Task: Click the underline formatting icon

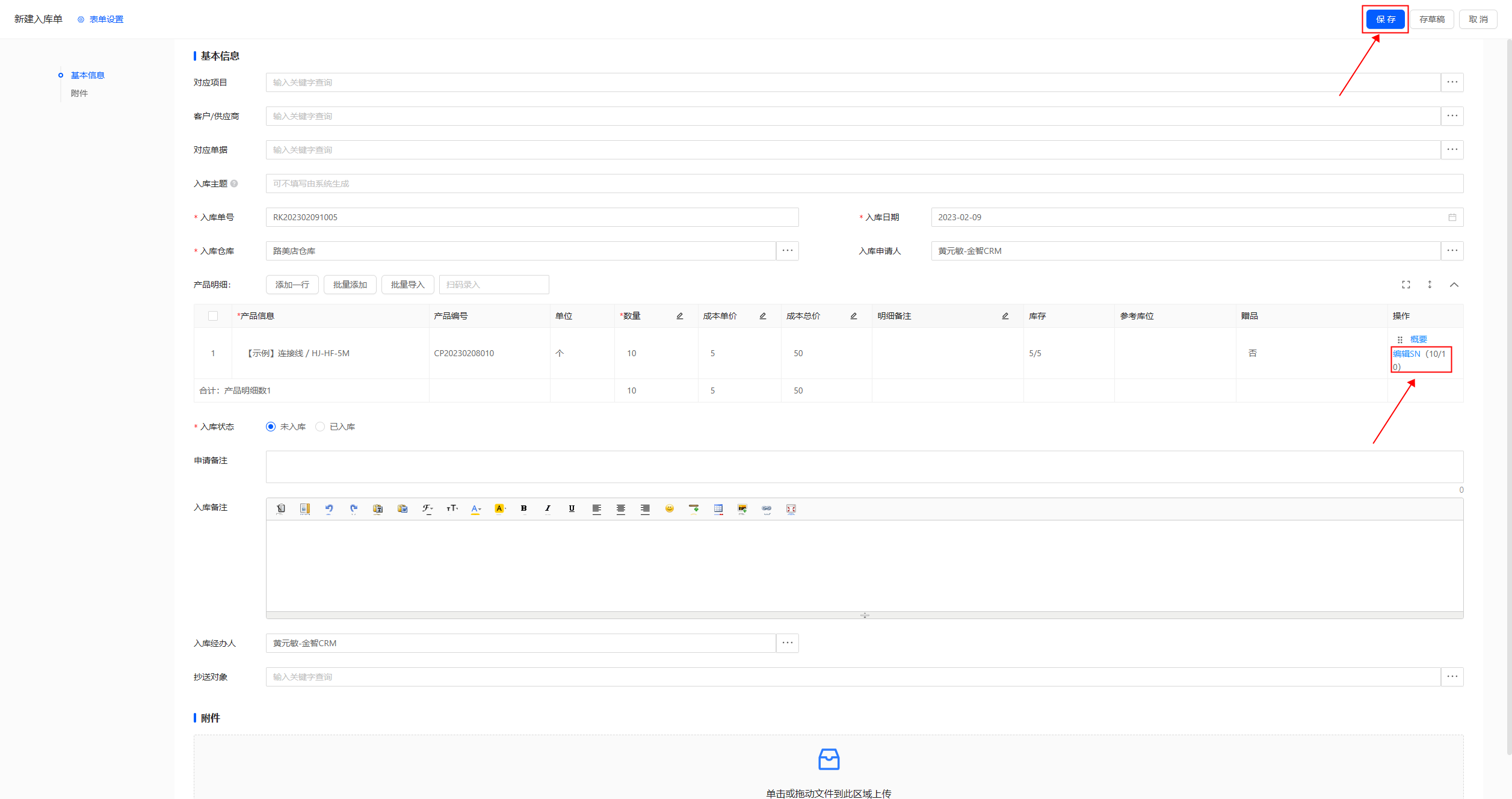Action: coord(572,508)
